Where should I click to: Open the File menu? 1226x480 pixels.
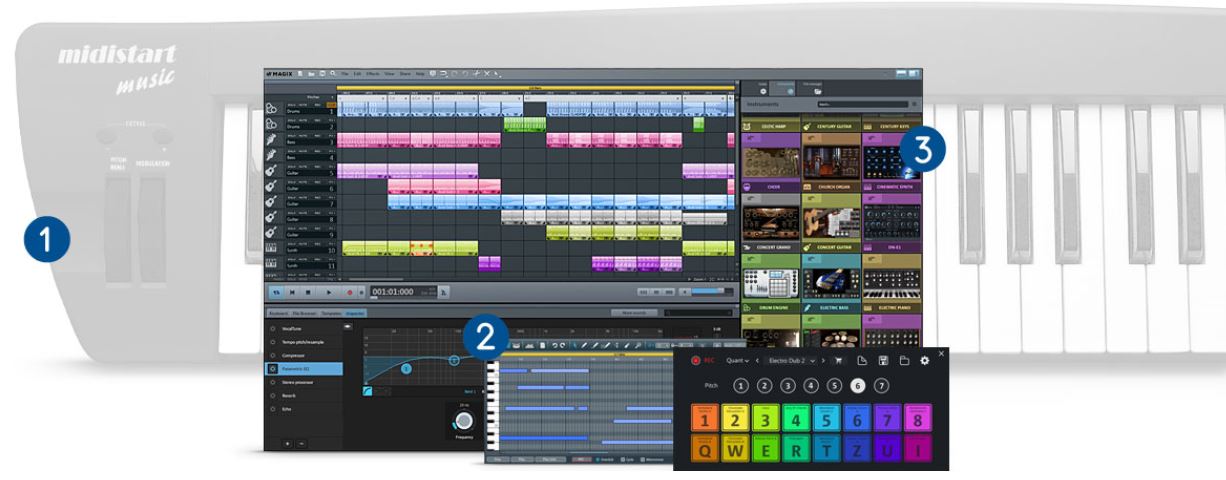[x=345, y=74]
